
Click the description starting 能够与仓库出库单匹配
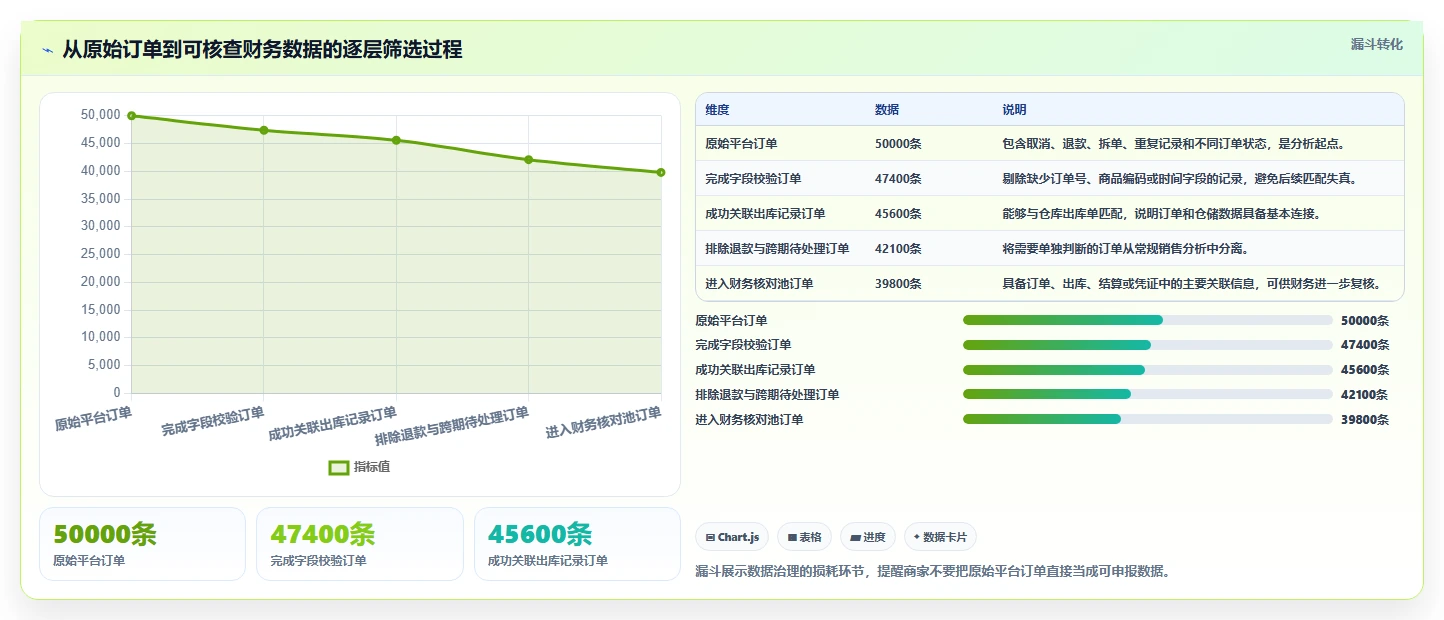[x=1161, y=214]
